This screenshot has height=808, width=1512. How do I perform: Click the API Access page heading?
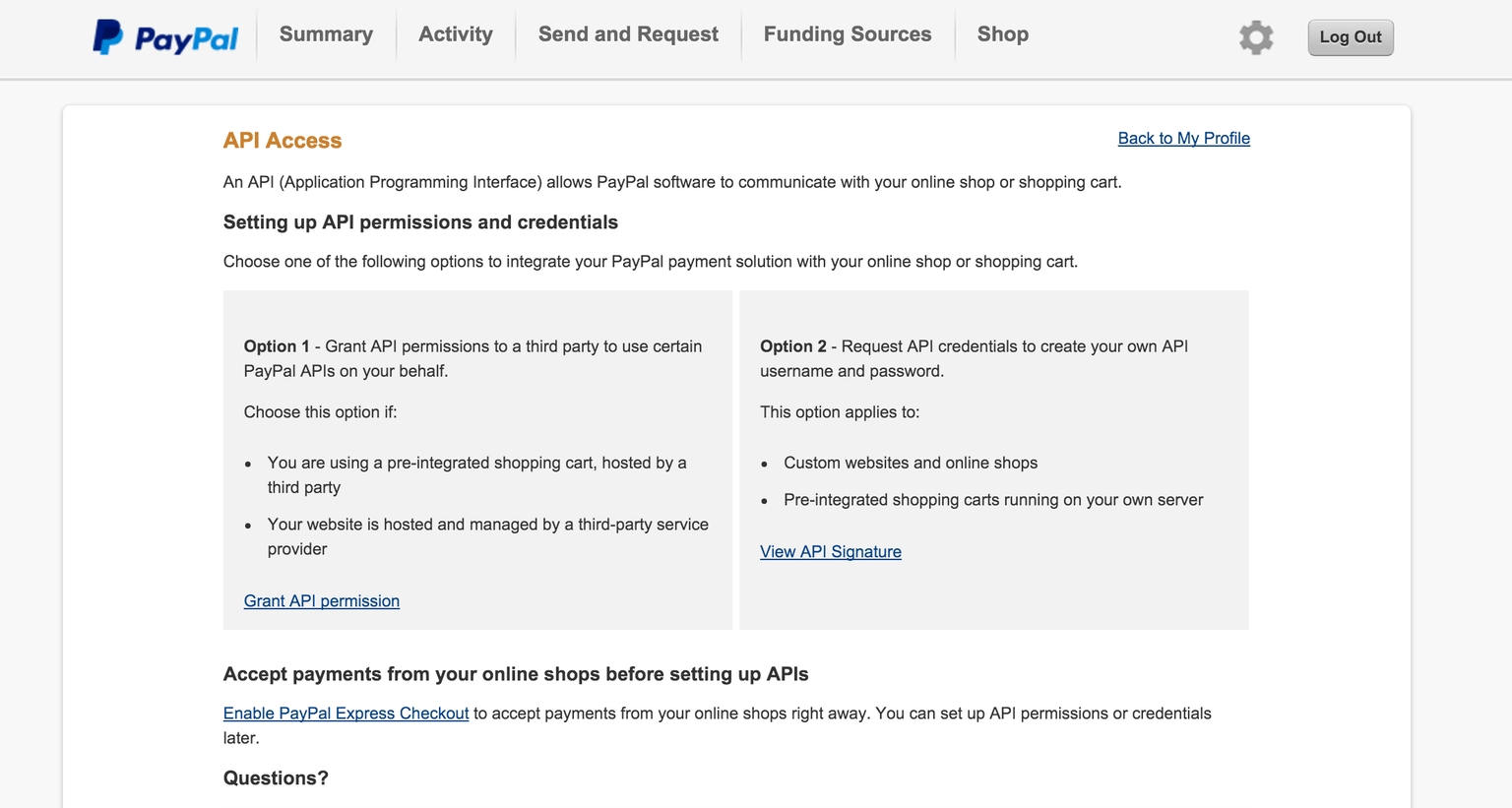pos(283,140)
